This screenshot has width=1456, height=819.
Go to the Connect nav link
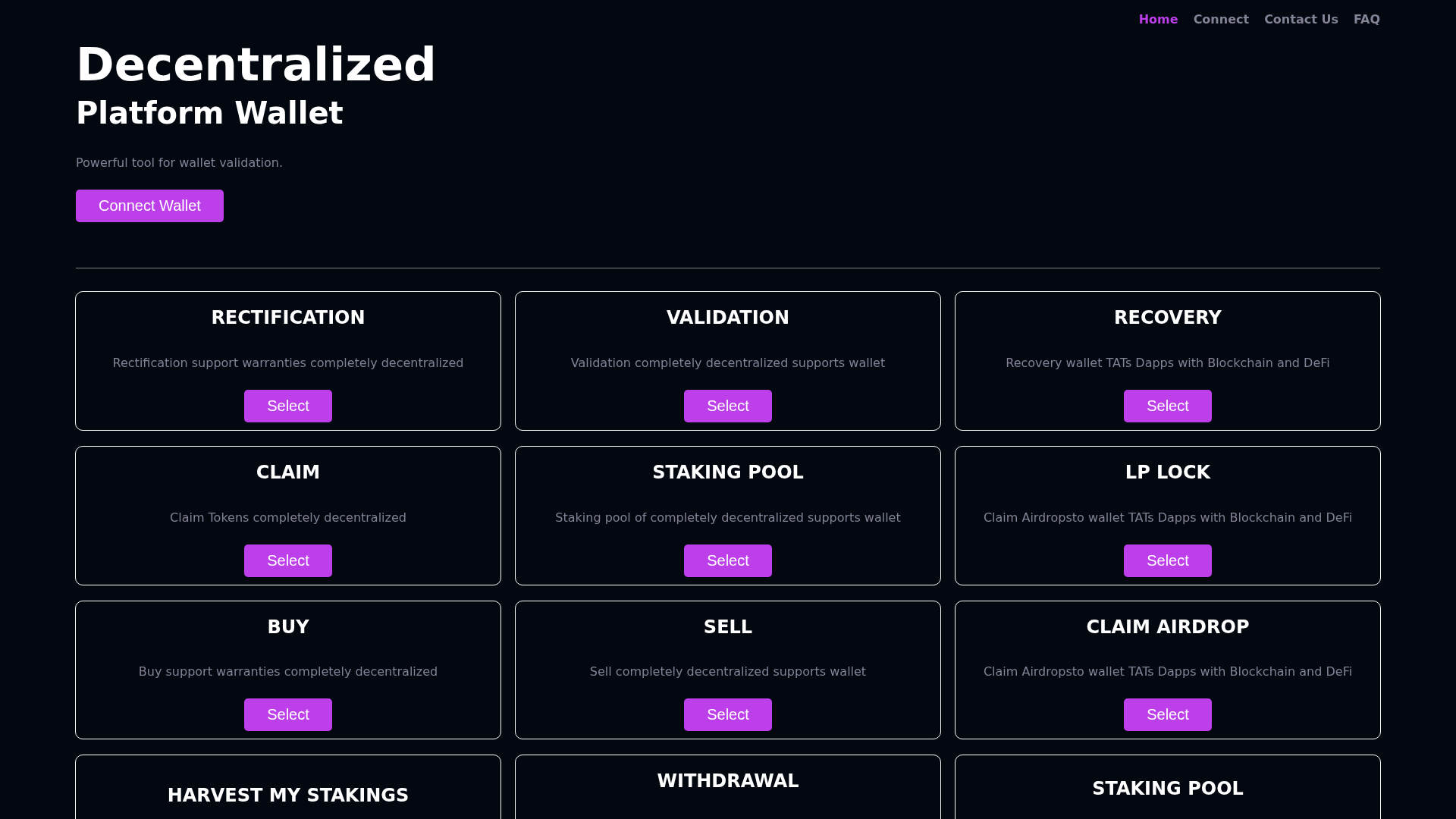[x=1221, y=20]
